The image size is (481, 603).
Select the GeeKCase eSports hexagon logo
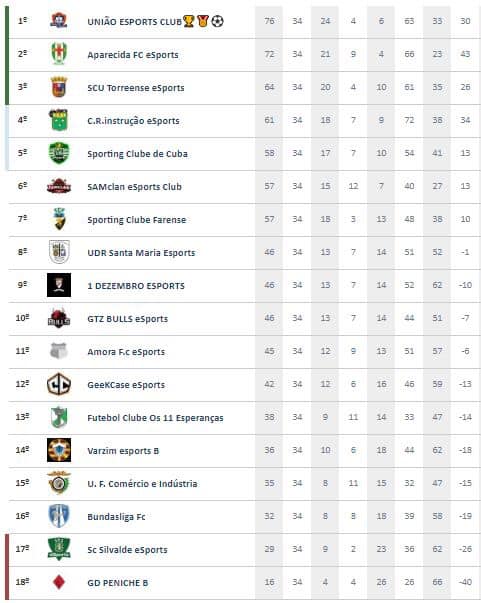coord(59,384)
